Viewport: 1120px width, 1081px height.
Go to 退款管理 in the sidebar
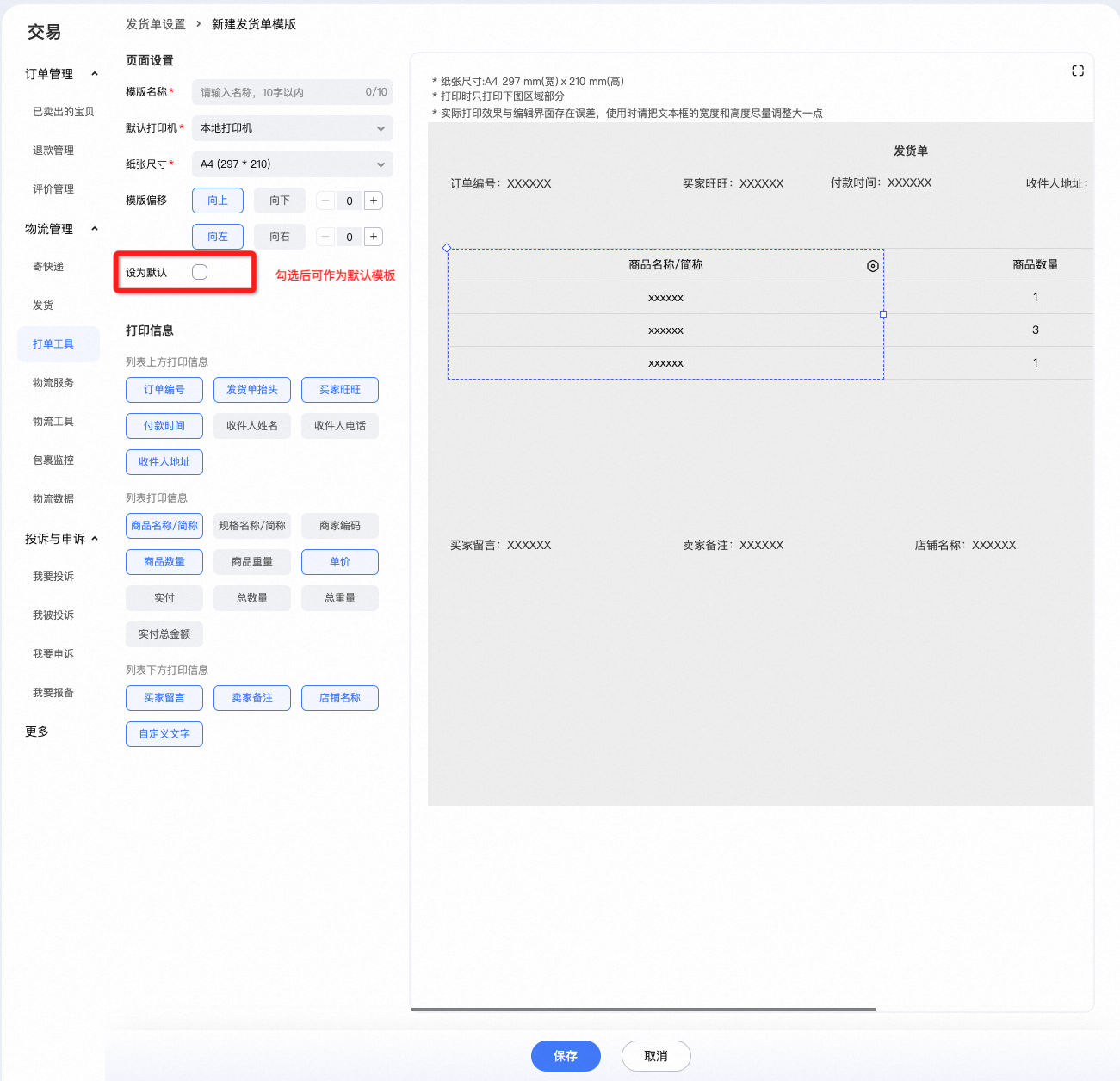click(53, 151)
